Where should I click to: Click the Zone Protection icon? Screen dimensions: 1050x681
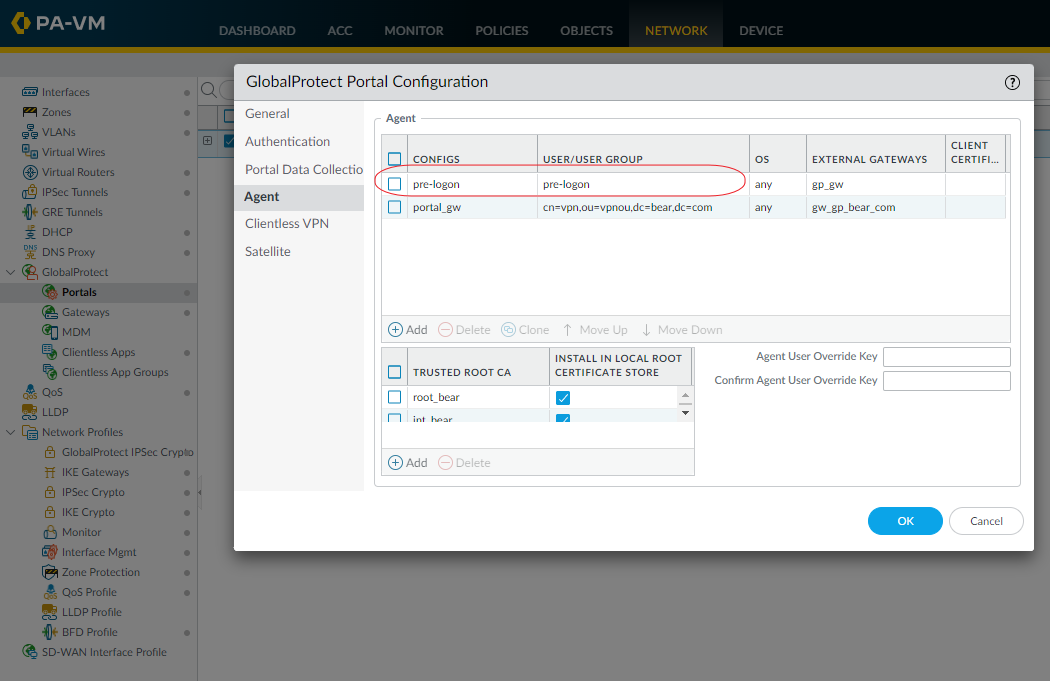[50, 572]
